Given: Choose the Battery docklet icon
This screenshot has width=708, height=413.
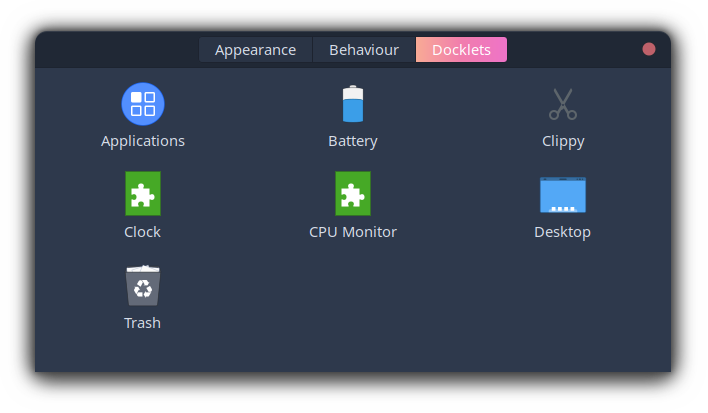Looking at the screenshot, I should [353, 104].
